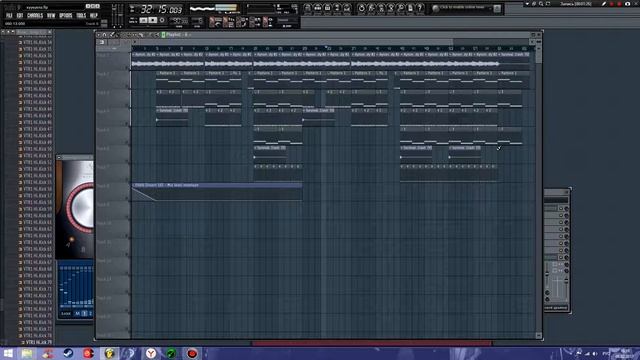This screenshot has width=640, height=360.
Task: Show the piano roll via shortcut icon
Action: click(x=327, y=8)
